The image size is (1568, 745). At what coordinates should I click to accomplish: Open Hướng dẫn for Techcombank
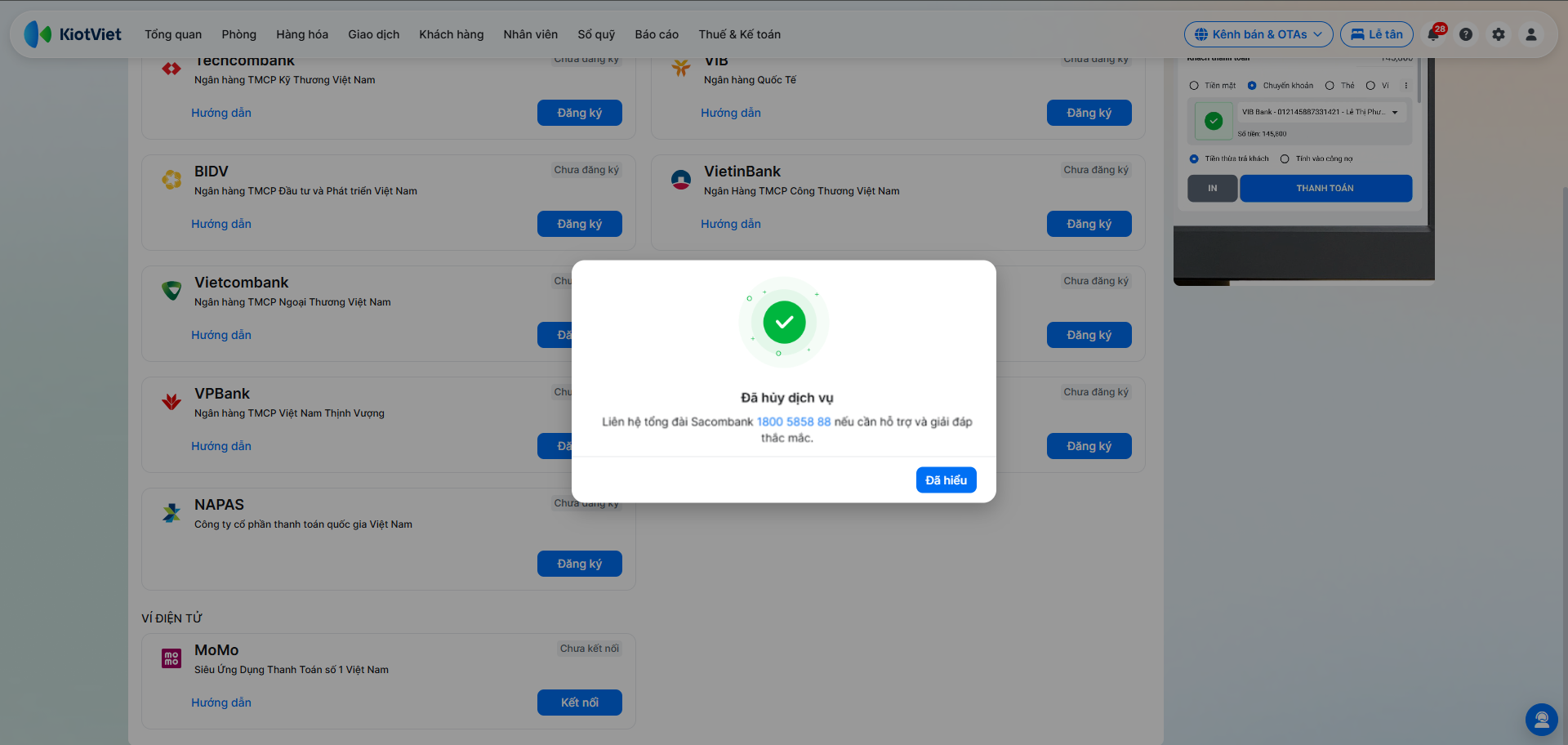click(221, 113)
